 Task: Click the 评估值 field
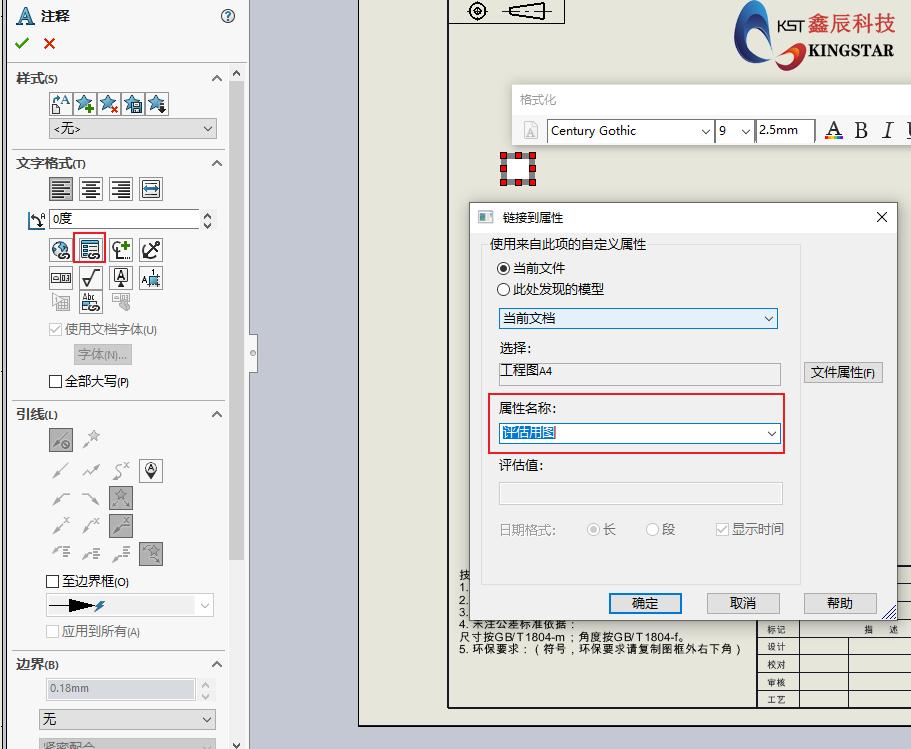pyautogui.click(x=640, y=493)
